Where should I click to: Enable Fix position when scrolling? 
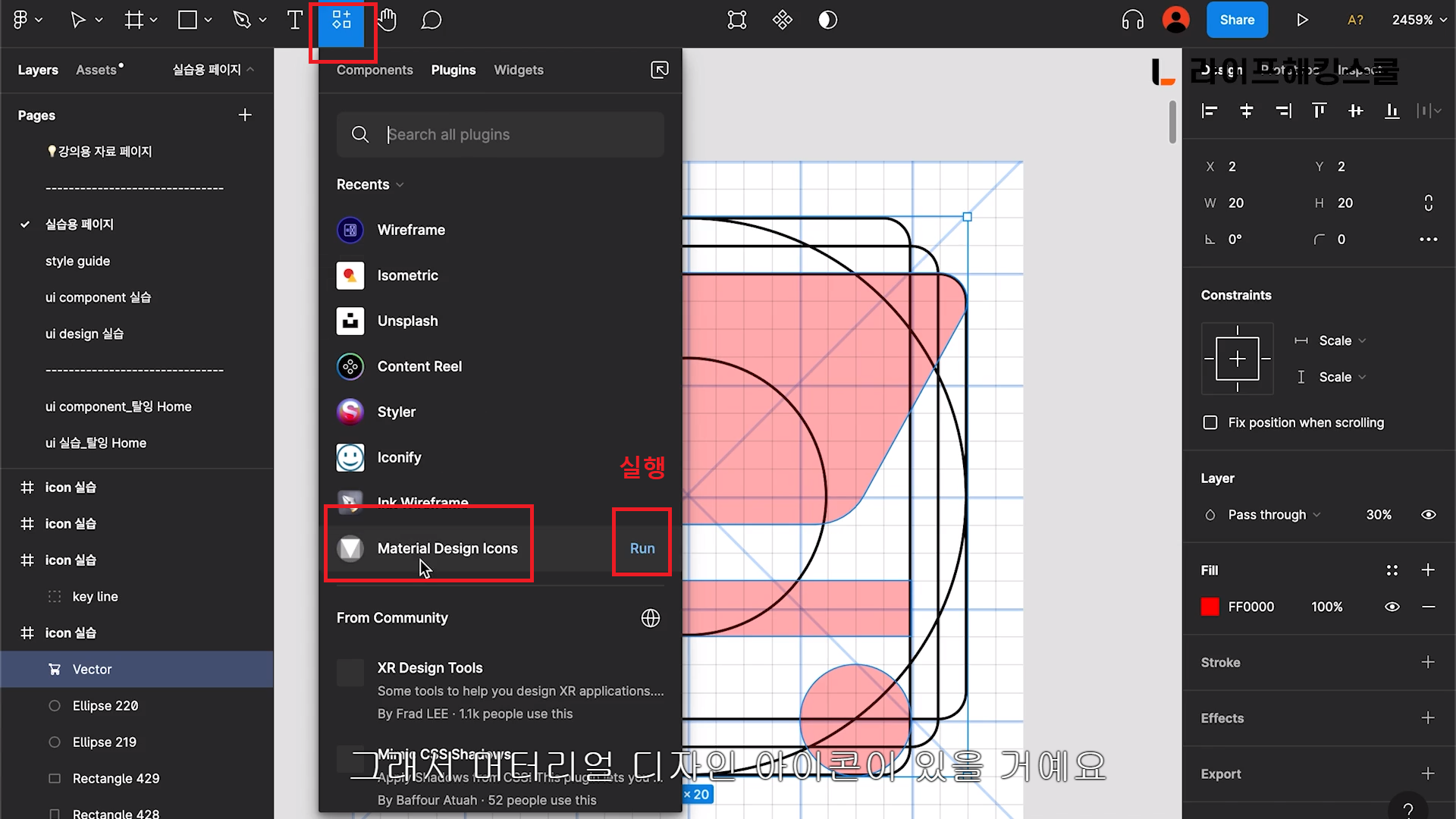[x=1210, y=422]
